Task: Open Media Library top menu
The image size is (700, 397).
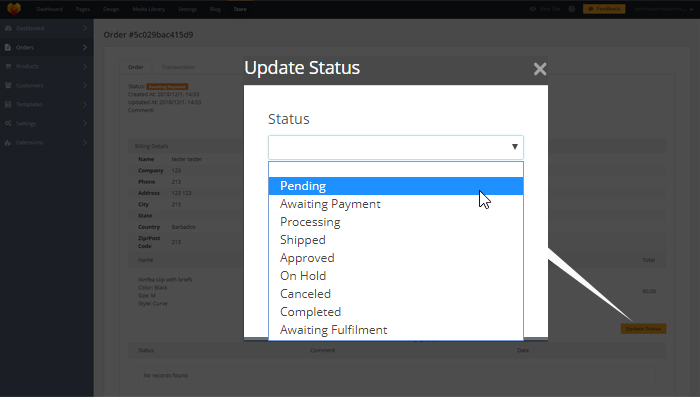Action: tap(149, 9)
